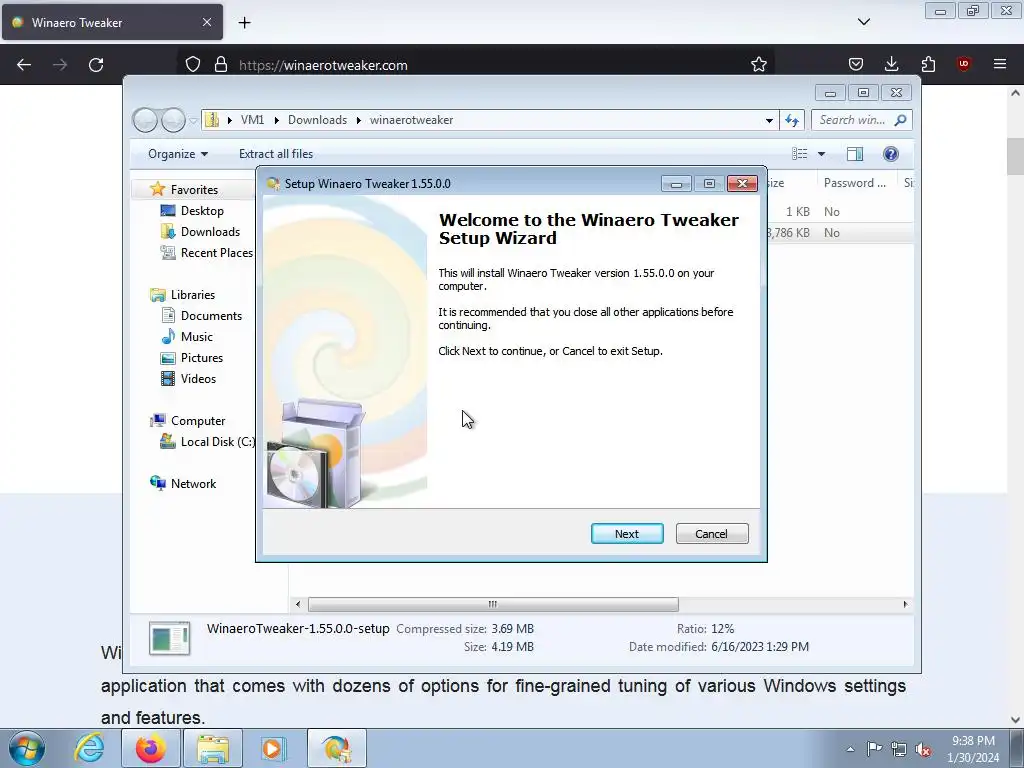Select VM1 in the Explorer breadcrumb
This screenshot has width=1024, height=768.
[x=252, y=120]
